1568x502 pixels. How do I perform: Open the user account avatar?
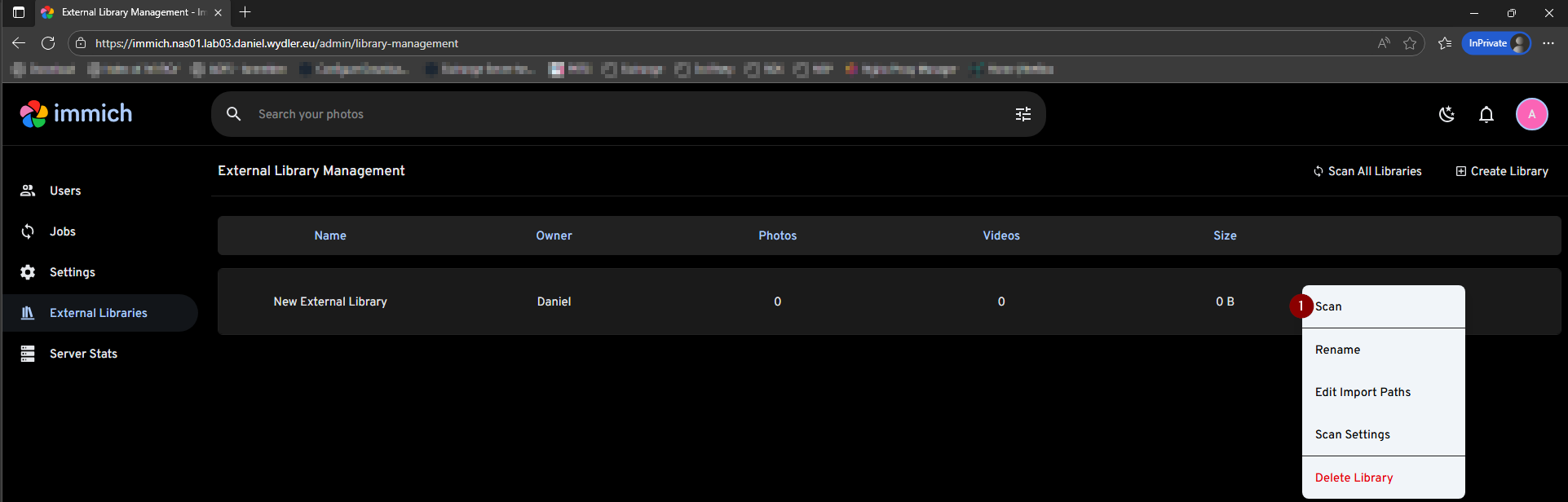pyautogui.click(x=1530, y=114)
